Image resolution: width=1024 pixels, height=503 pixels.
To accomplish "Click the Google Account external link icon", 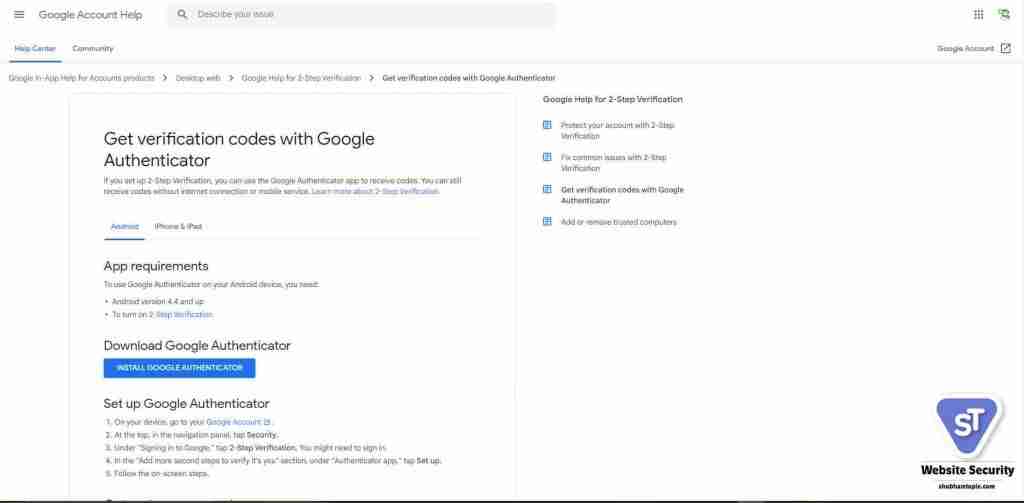I will 1006,48.
